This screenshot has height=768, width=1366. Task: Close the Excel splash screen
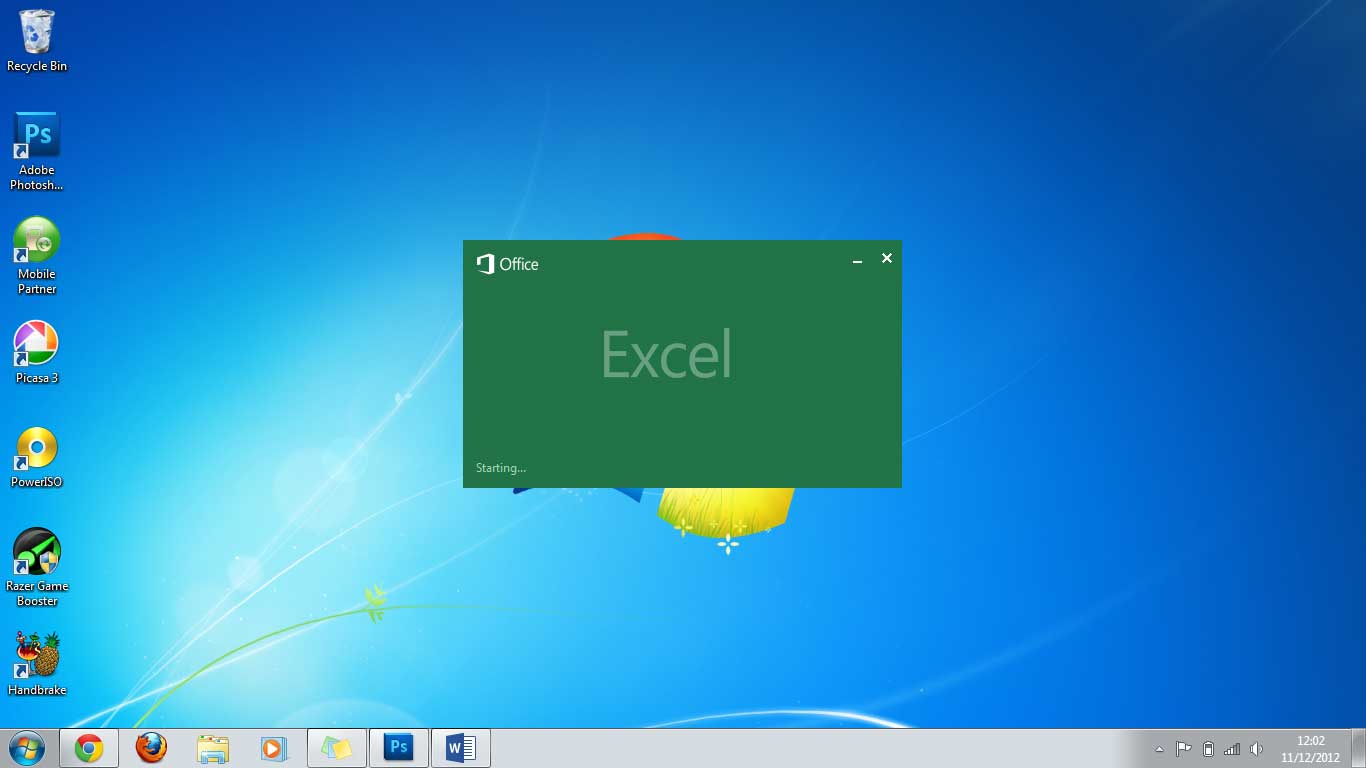tap(886, 259)
